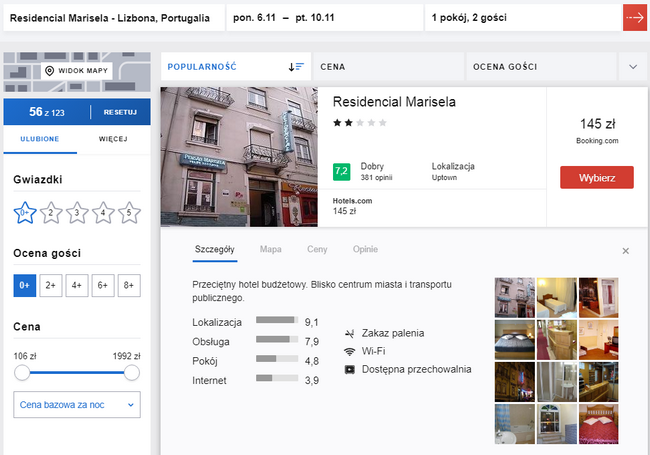Toggle the 0+ guest rating filter
Viewport: 650px width, 455px height.
(x=24, y=285)
